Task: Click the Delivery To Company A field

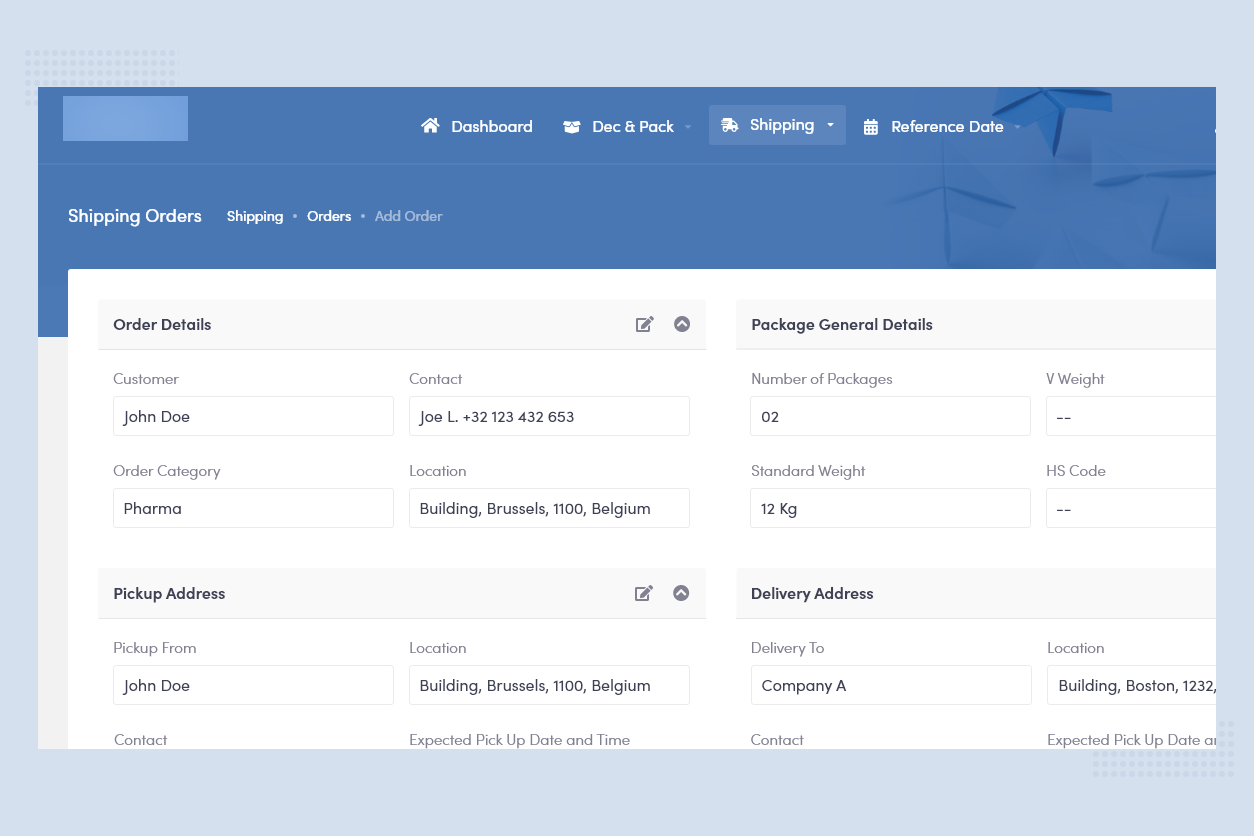Action: pyautogui.click(x=890, y=685)
